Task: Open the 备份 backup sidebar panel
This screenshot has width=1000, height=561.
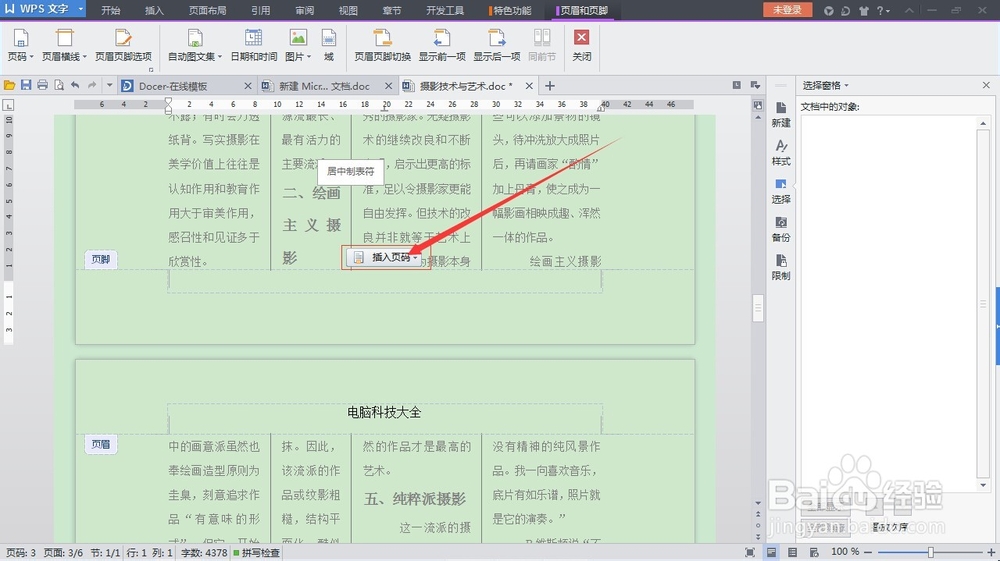Action: coord(781,230)
